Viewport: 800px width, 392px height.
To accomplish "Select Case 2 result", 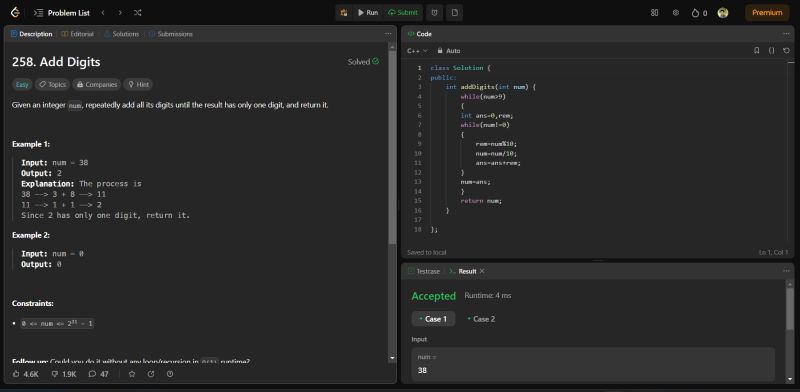I will (481, 319).
